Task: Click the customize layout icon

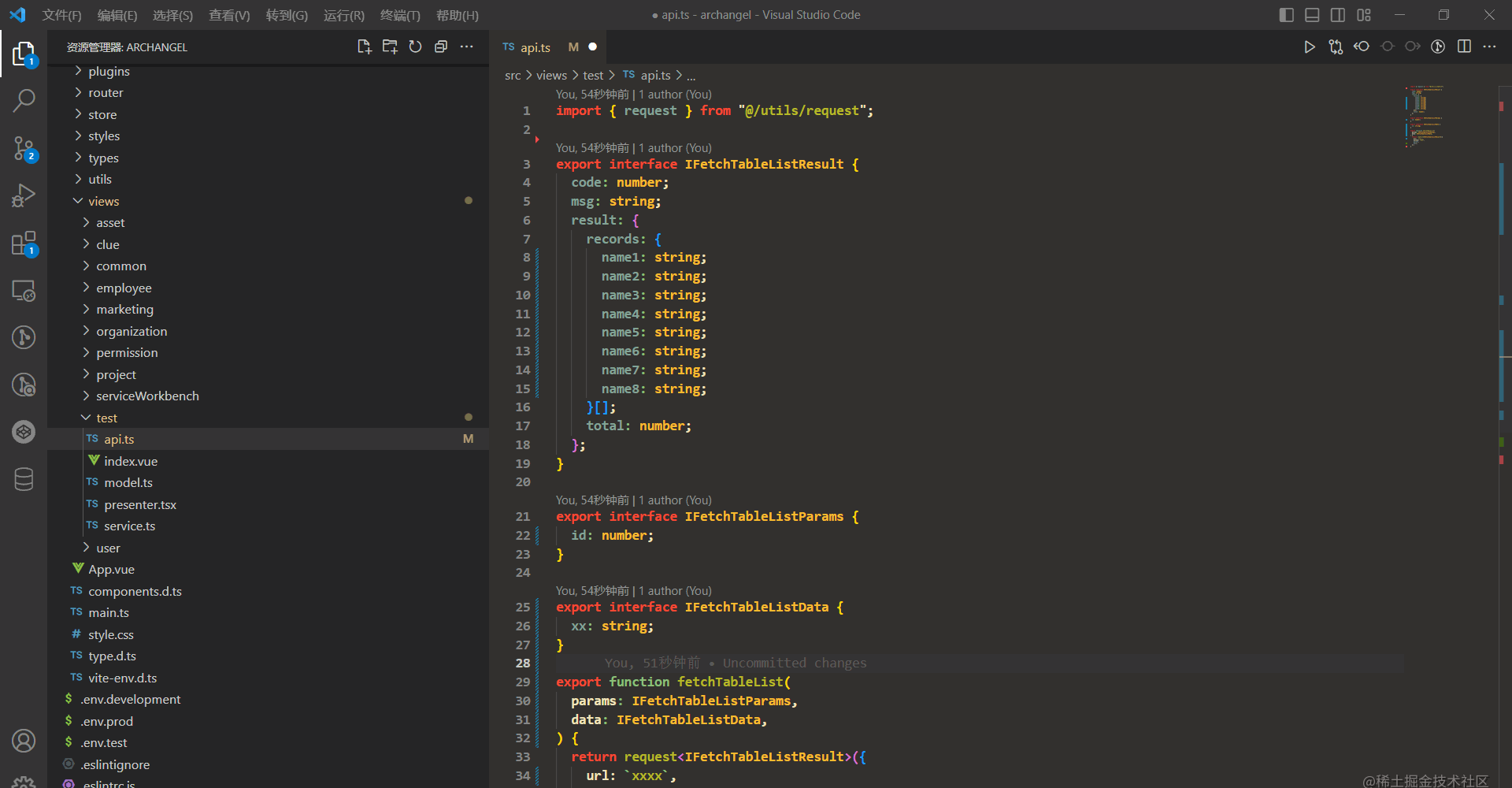Action: point(1364,15)
